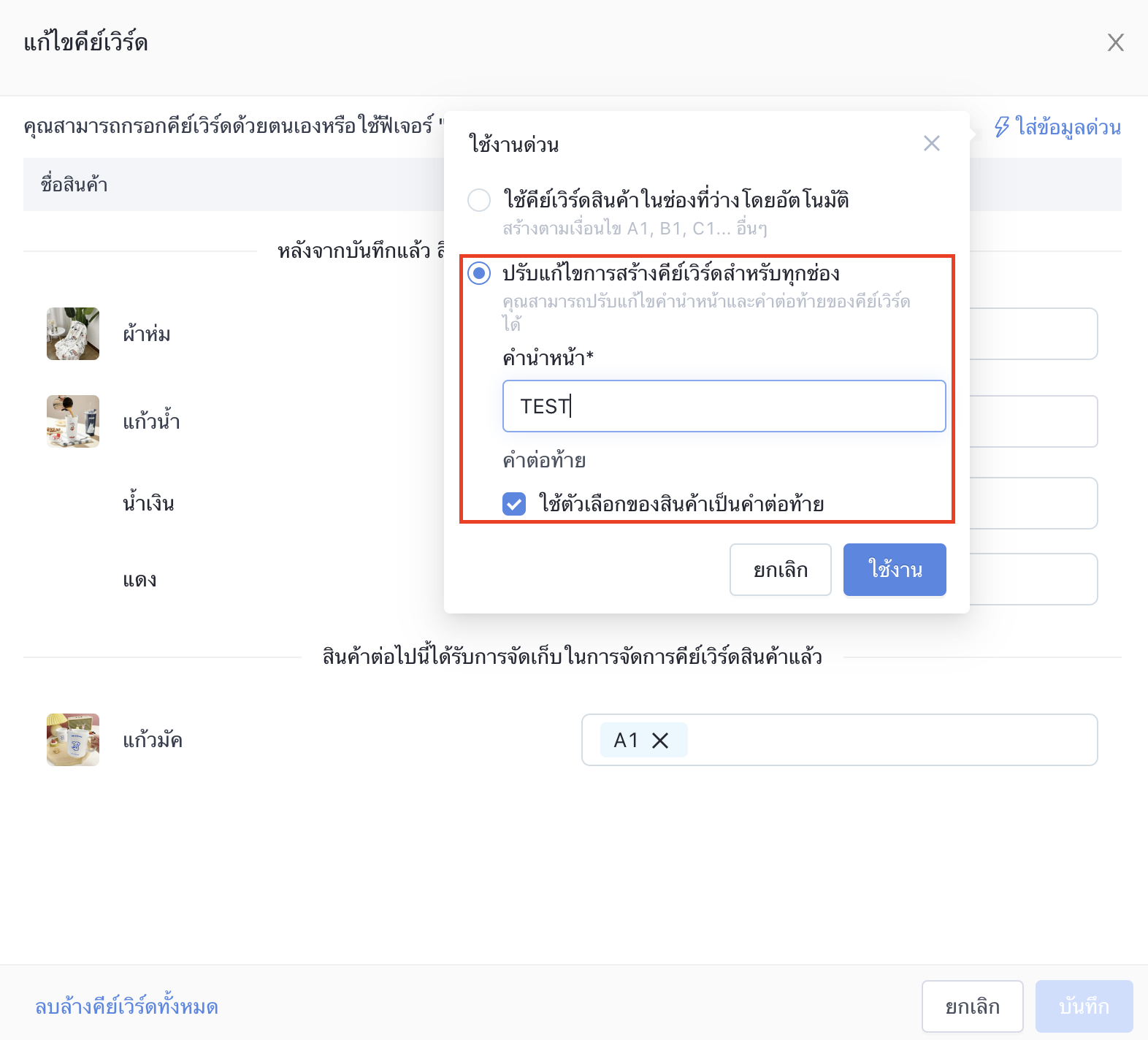The height and width of the screenshot is (1040, 1148).
Task: Click ลบล้างคีย์เวิร์ดทั้งหมด link
Action: 126,1006
